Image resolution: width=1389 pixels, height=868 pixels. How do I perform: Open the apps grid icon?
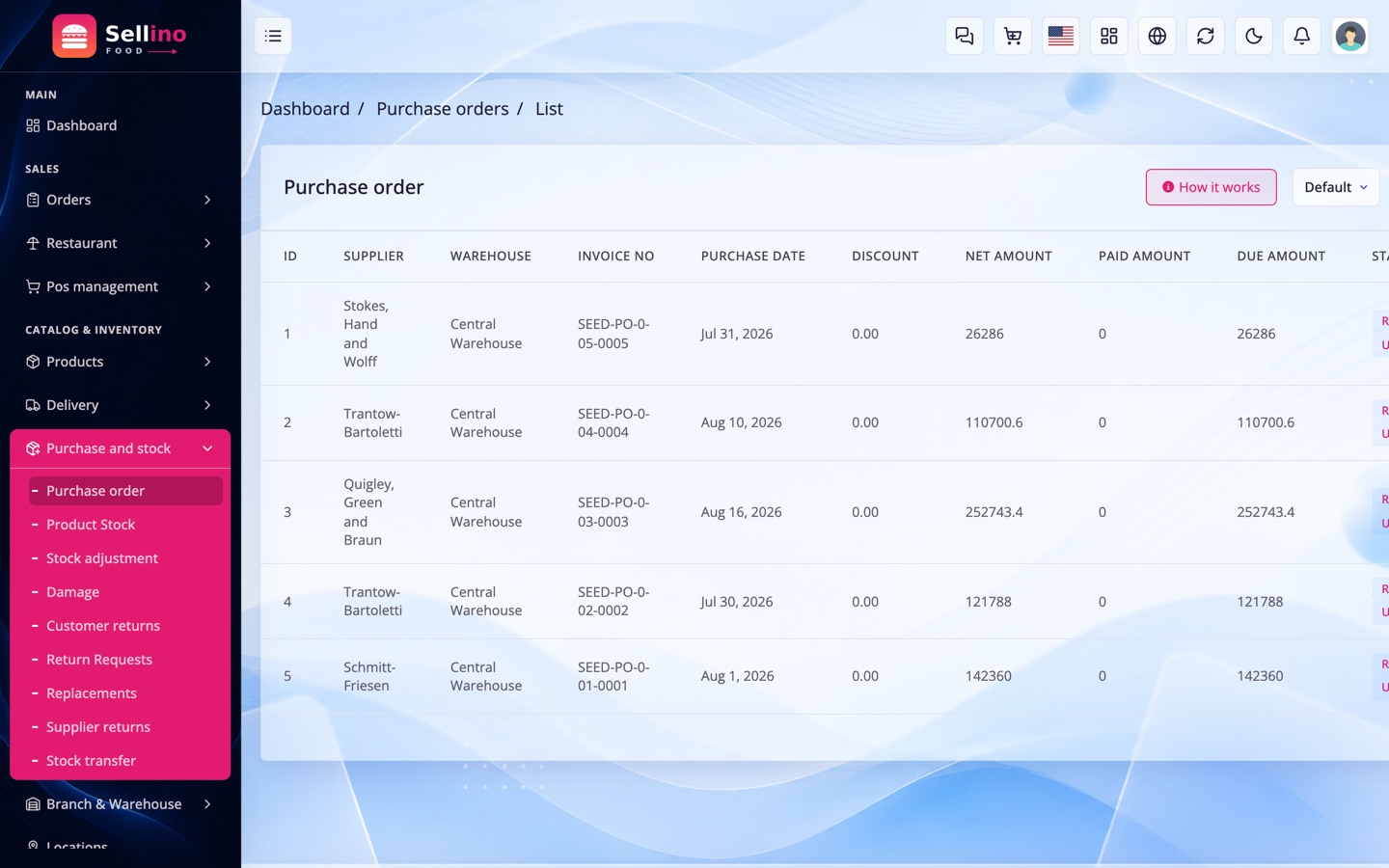(1108, 36)
